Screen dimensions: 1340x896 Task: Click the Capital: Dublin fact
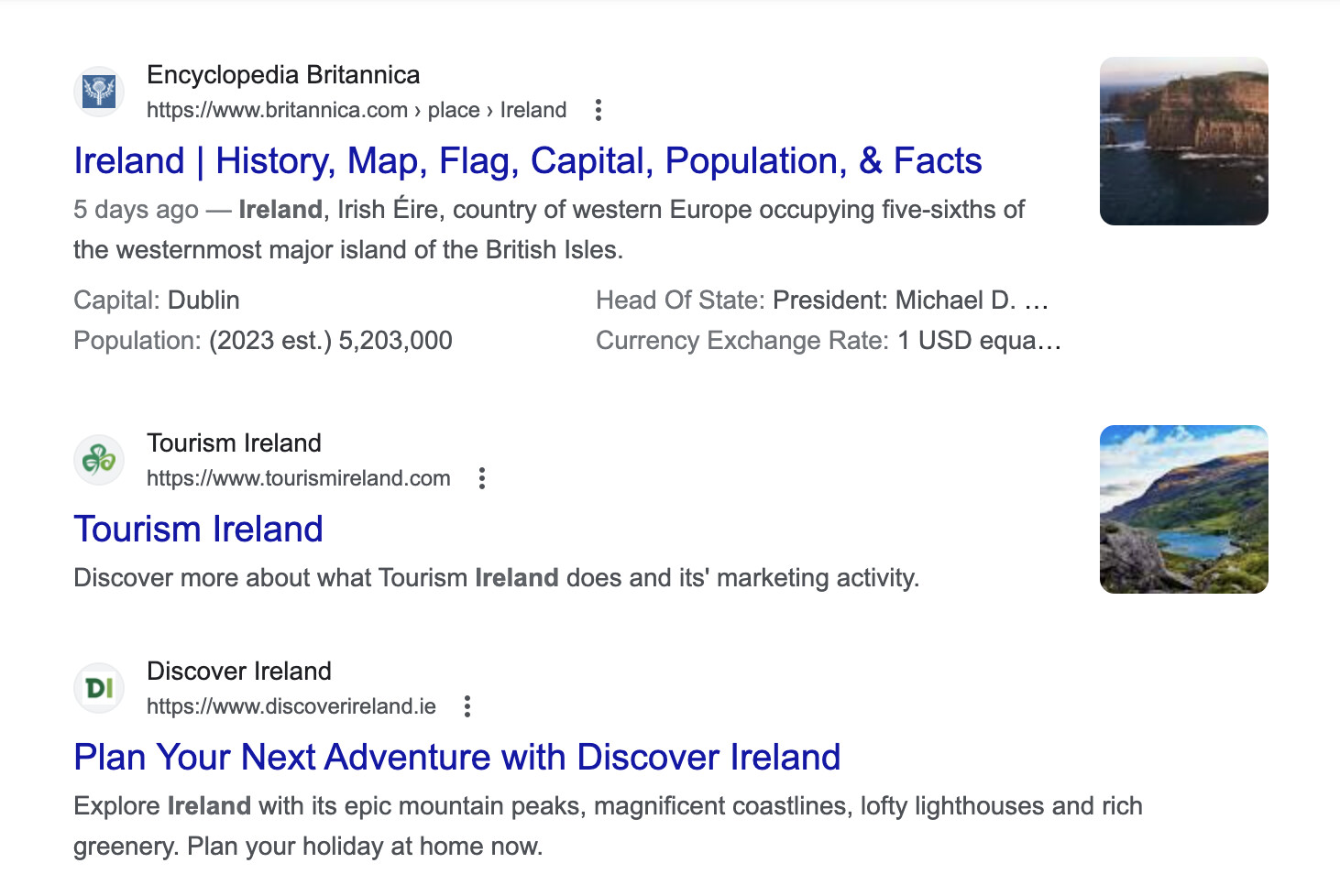[x=157, y=300]
